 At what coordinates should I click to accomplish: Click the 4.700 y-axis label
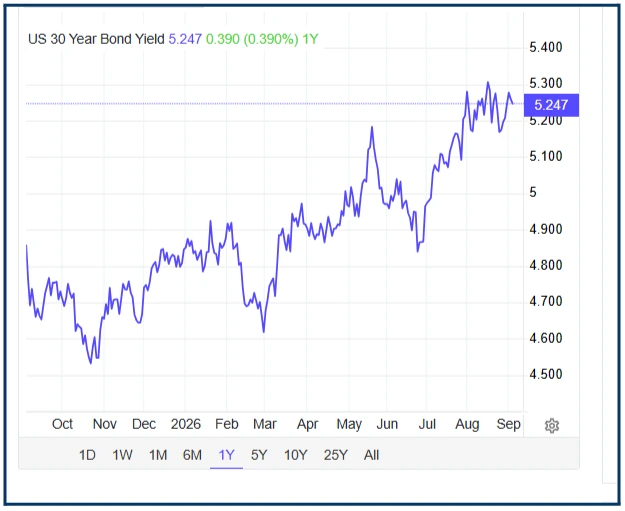pyautogui.click(x=546, y=301)
